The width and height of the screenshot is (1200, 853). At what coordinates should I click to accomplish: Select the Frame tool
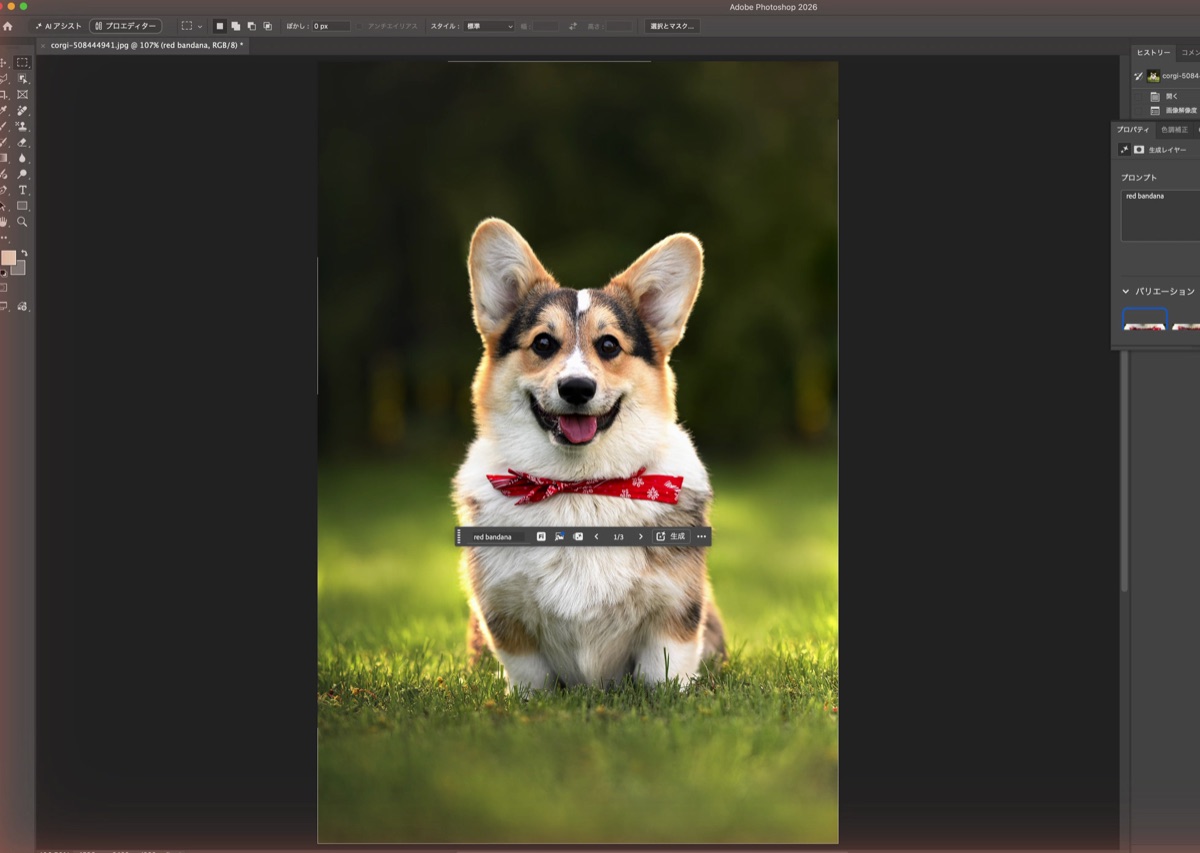[22, 94]
